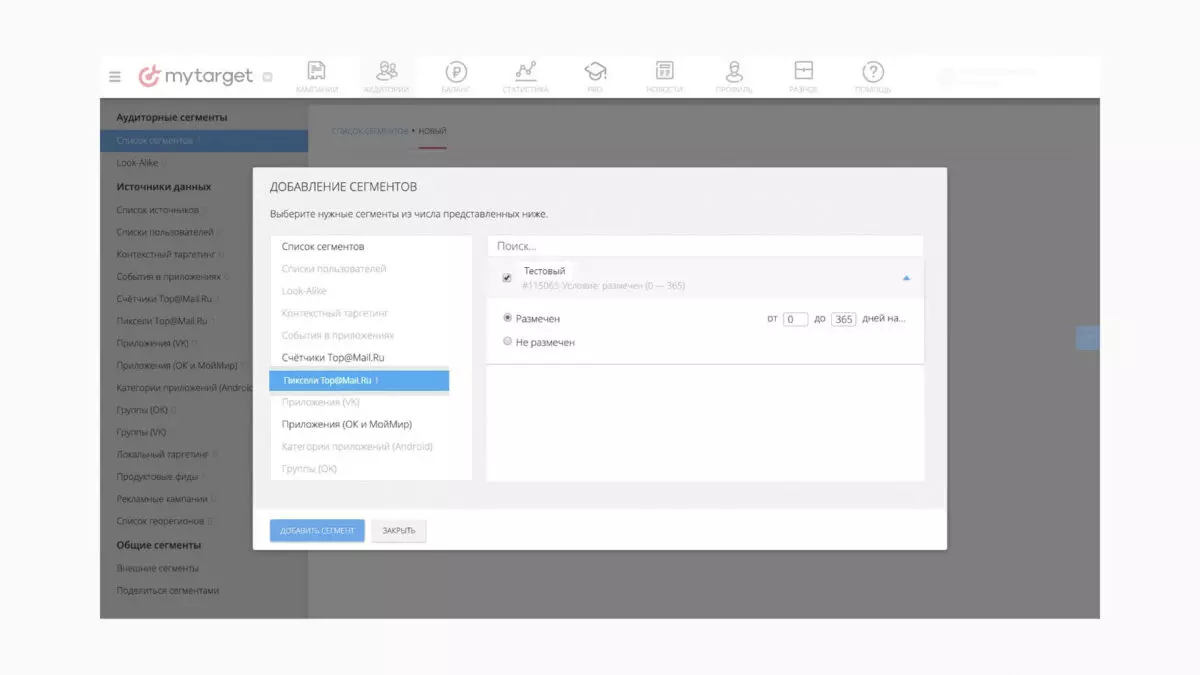Select the Размечен radio button

(507, 319)
